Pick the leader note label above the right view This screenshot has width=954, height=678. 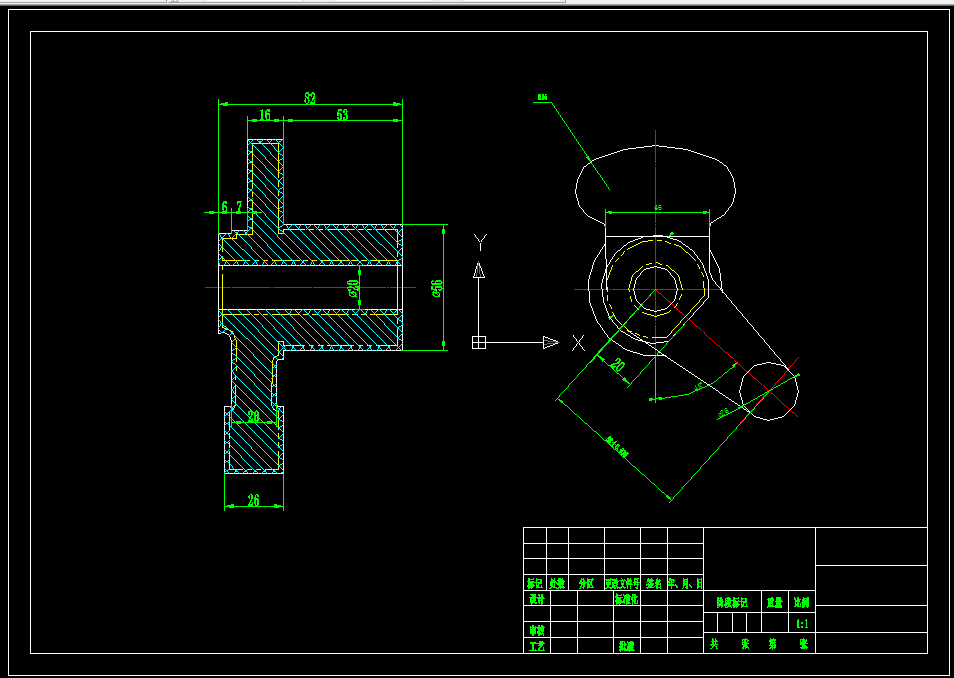tap(542, 97)
